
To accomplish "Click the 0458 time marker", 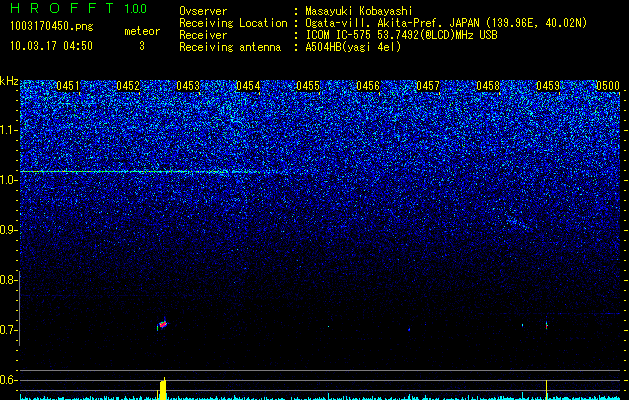I will 488,86.
